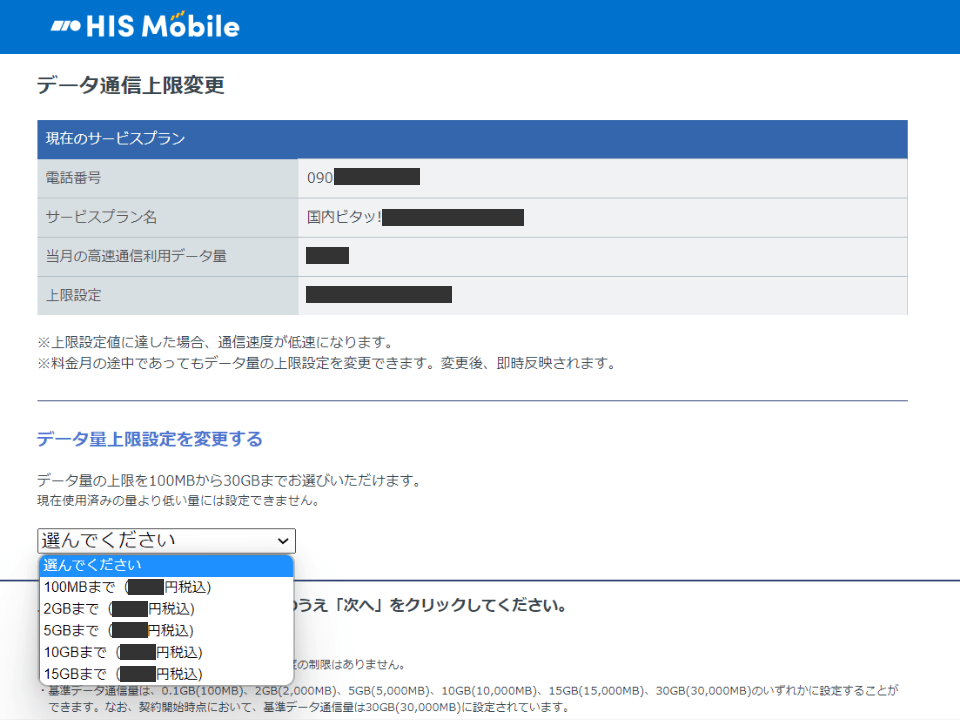Click the データ通信上限変更 page heading
The height and width of the screenshot is (720, 960).
(x=130, y=85)
